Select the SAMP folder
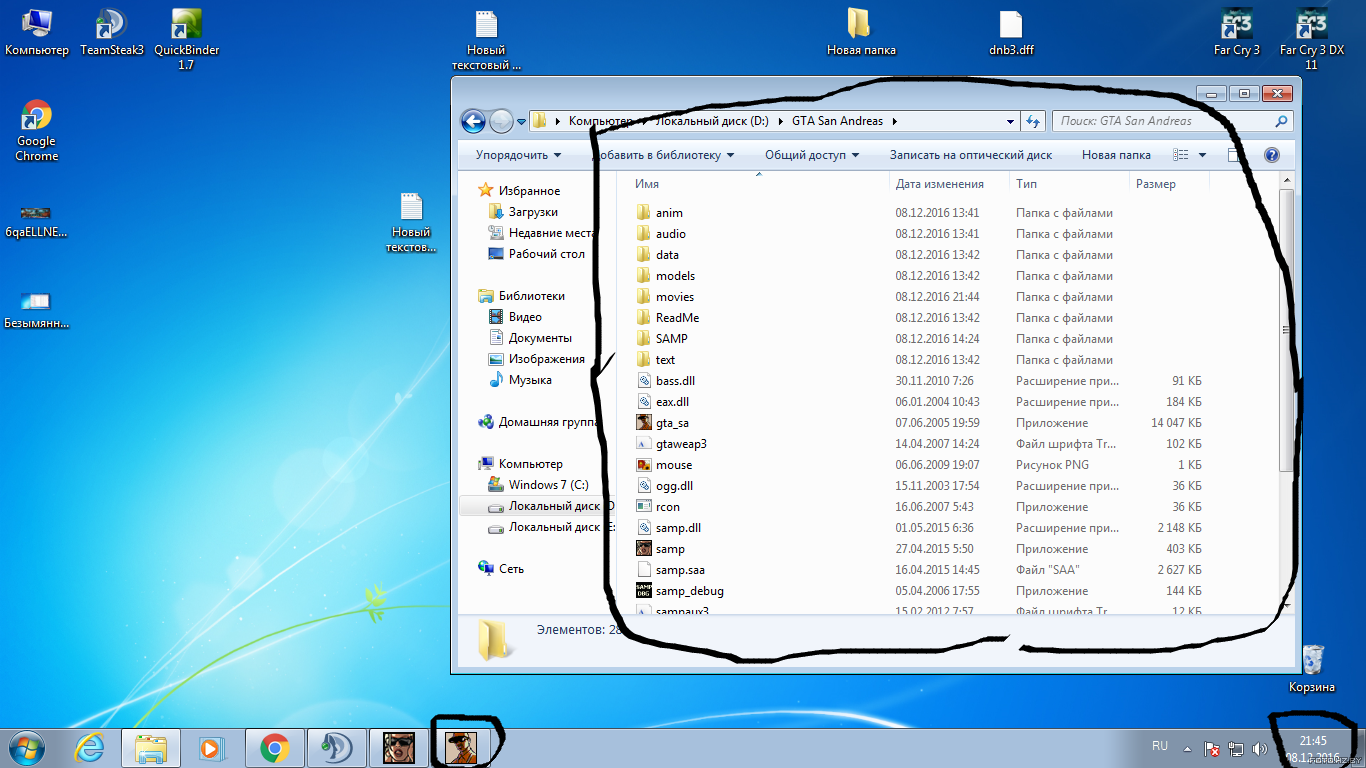 (x=671, y=339)
